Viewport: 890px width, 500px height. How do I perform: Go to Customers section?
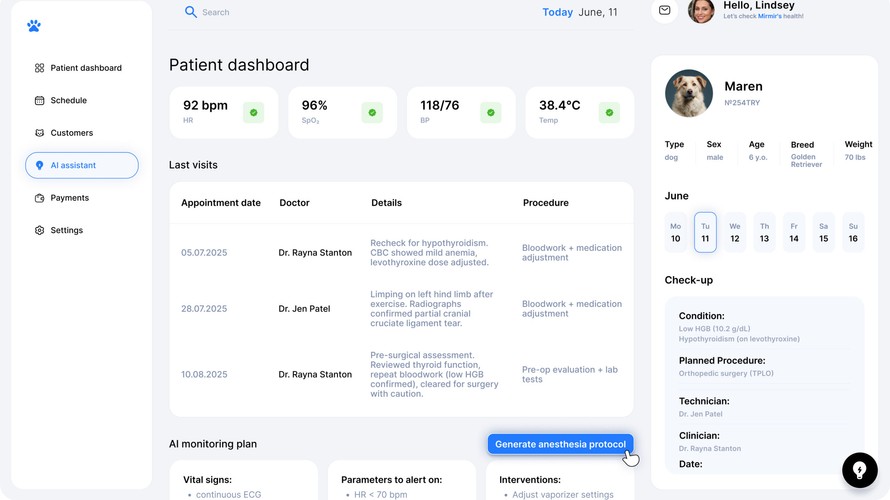click(71, 133)
